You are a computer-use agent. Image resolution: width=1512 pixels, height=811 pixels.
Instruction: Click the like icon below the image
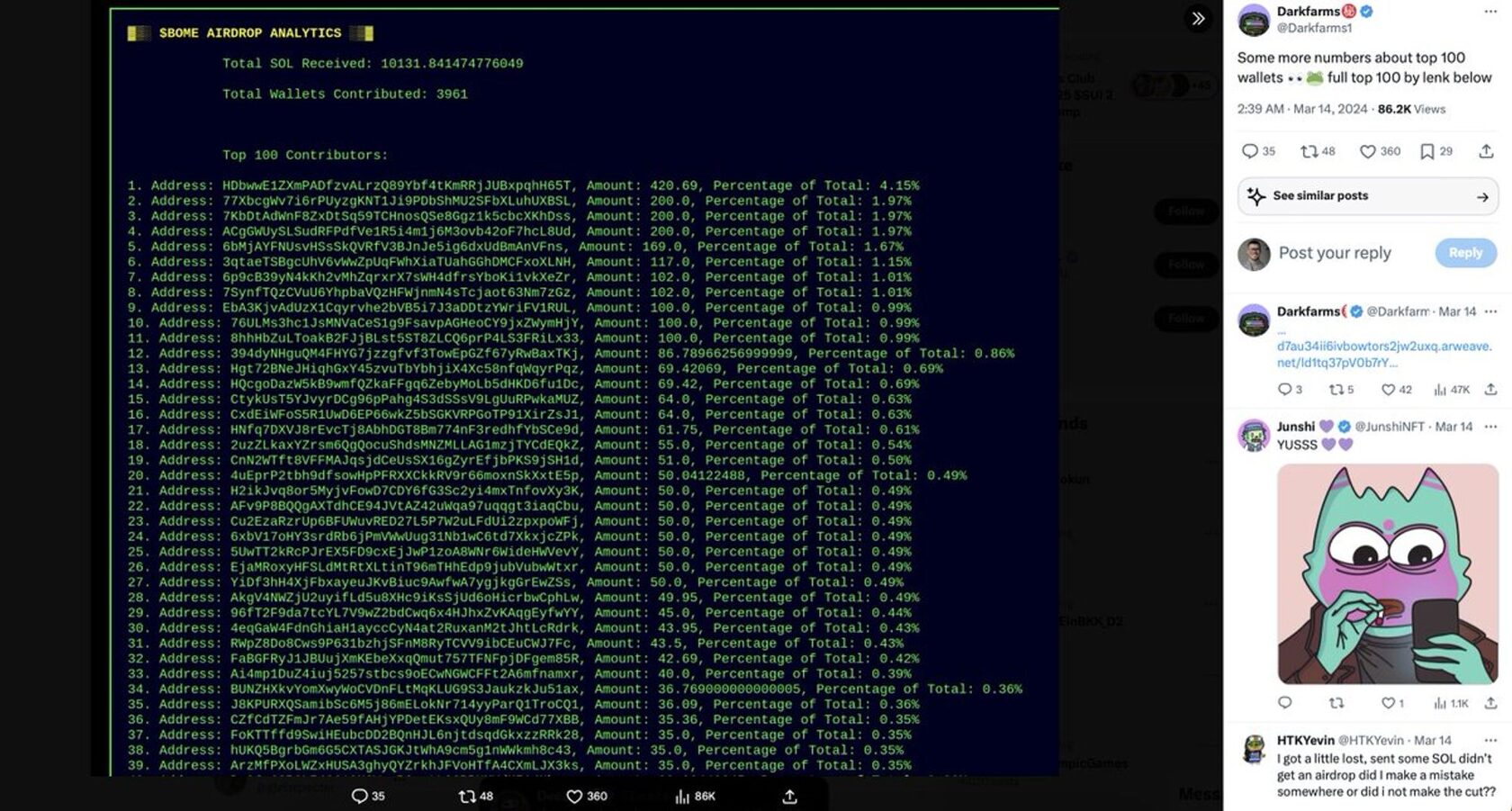click(x=575, y=797)
